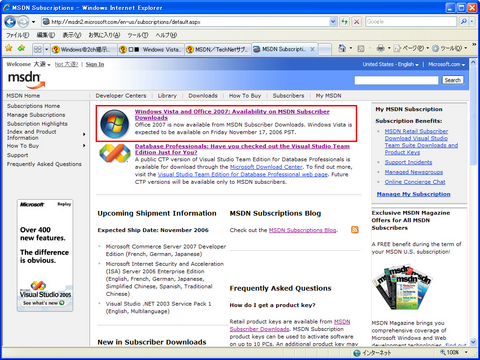
Task: Click the Add to Favorites icon
Action: 22,48
